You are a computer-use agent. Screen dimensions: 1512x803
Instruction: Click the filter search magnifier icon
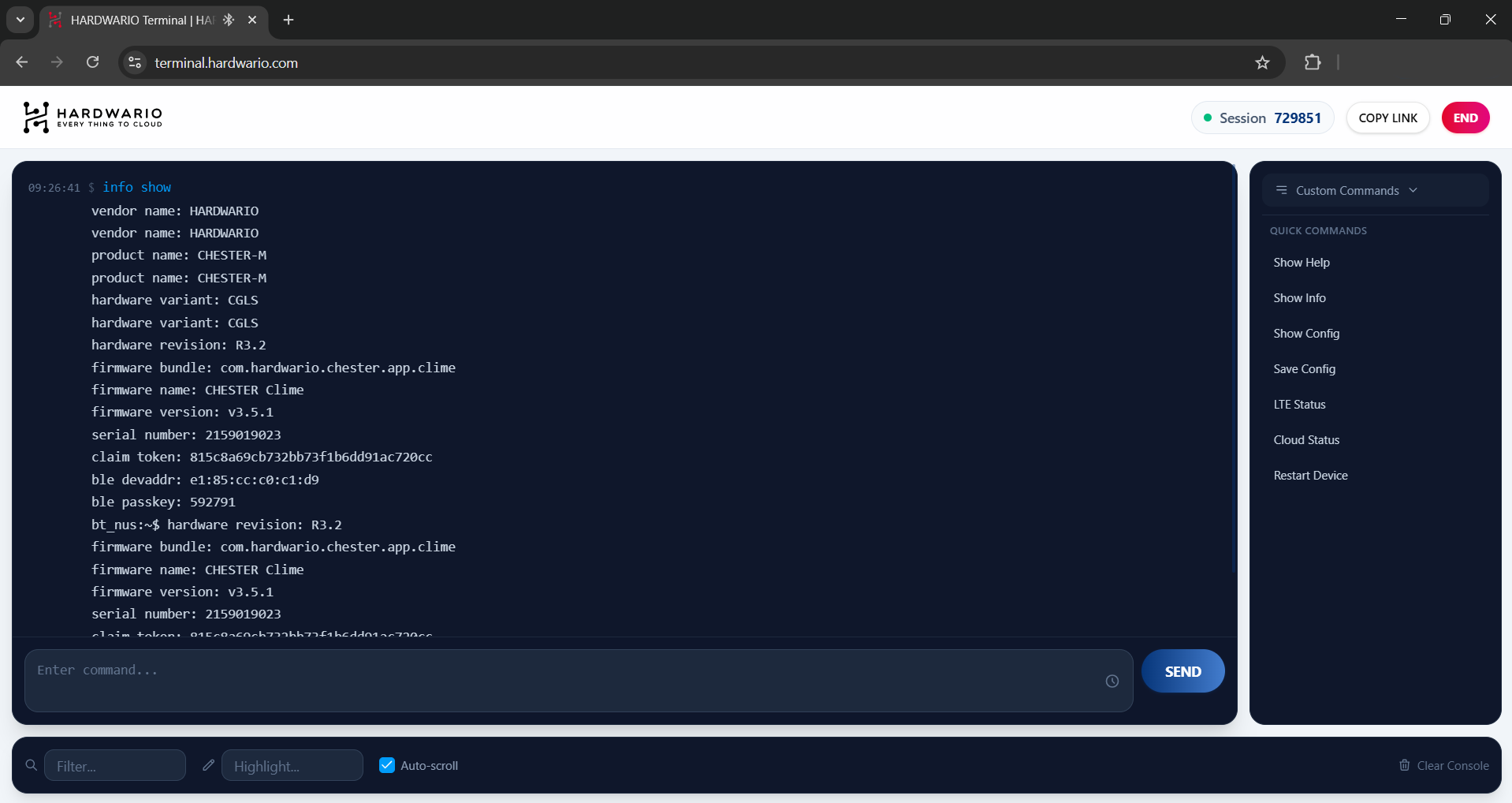point(32,765)
